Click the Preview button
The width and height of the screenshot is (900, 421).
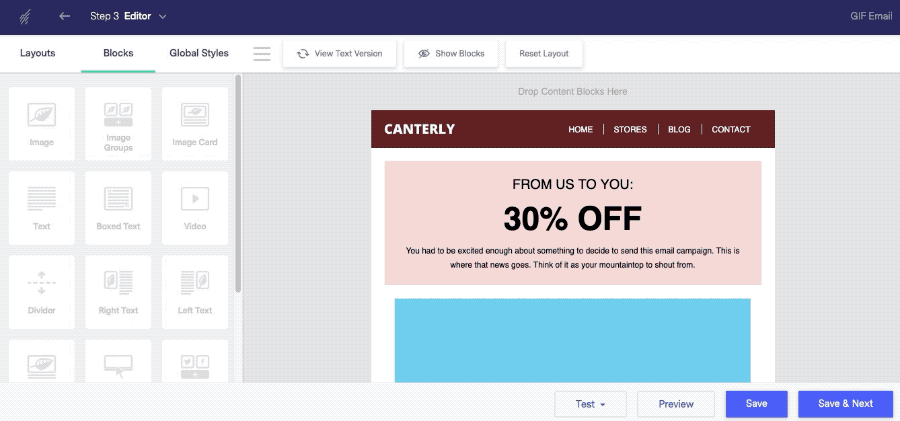coord(676,404)
